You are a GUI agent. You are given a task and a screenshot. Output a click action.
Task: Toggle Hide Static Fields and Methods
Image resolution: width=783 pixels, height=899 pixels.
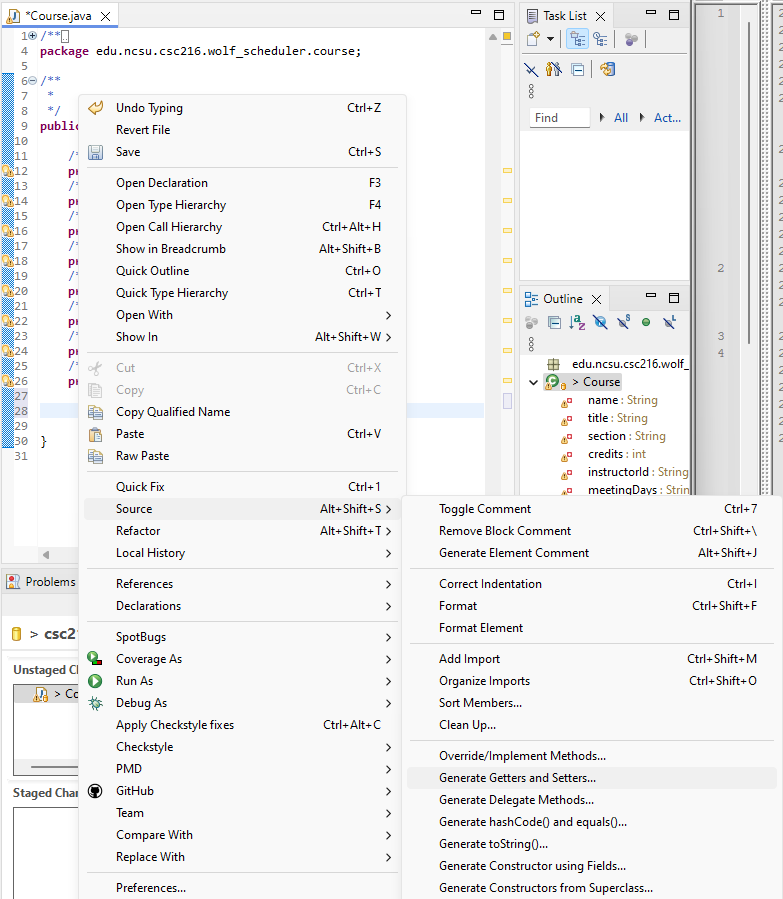[623, 322]
